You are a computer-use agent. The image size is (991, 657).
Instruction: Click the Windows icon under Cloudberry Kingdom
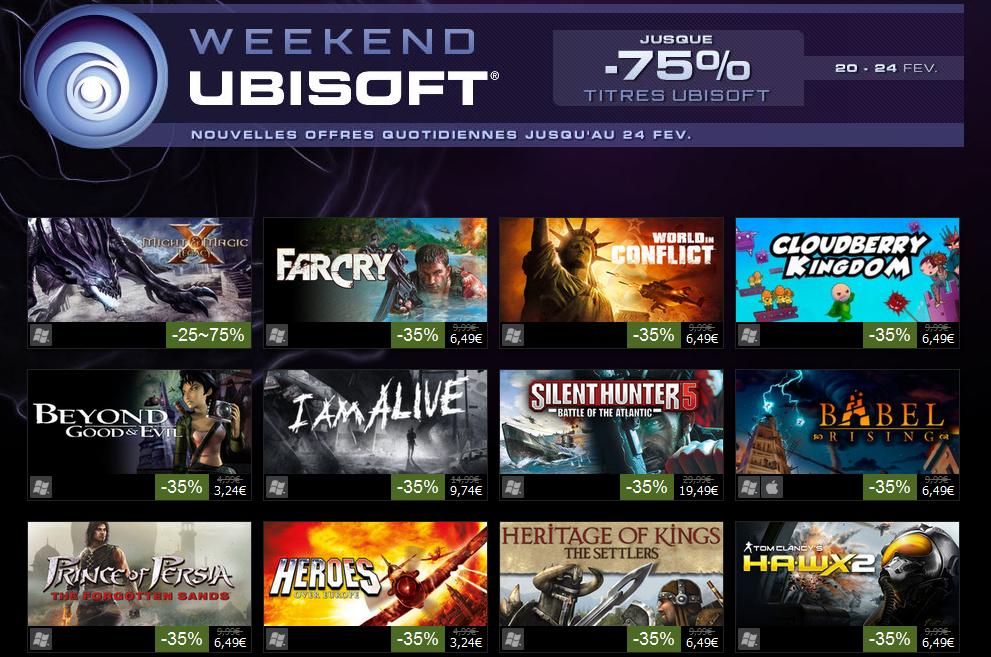[749, 335]
